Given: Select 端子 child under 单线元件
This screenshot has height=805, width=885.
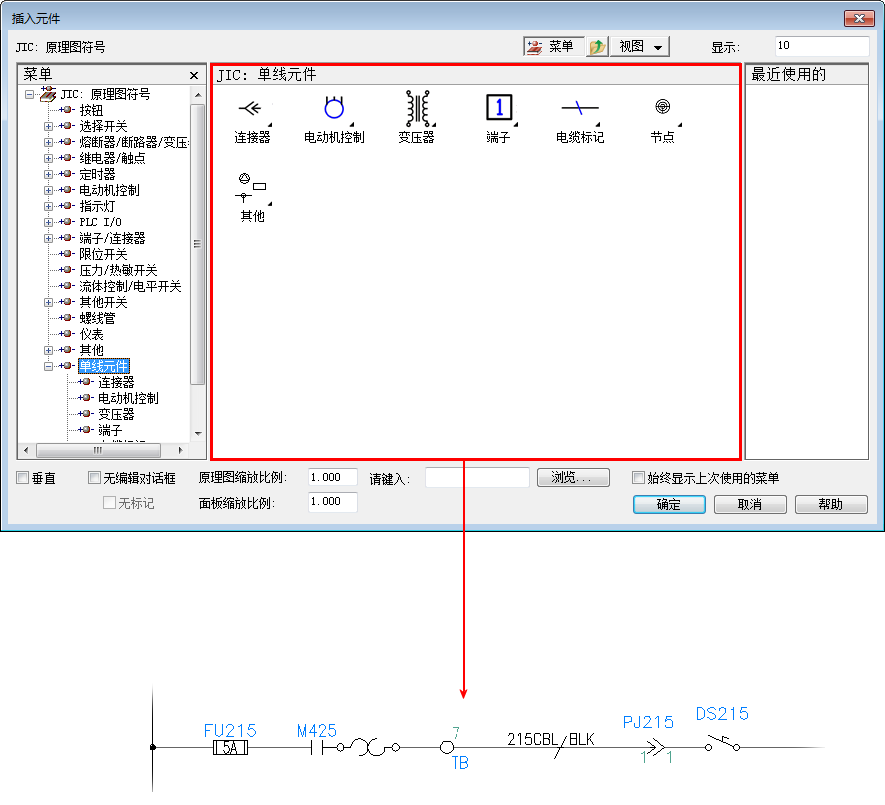Looking at the screenshot, I should point(110,430).
